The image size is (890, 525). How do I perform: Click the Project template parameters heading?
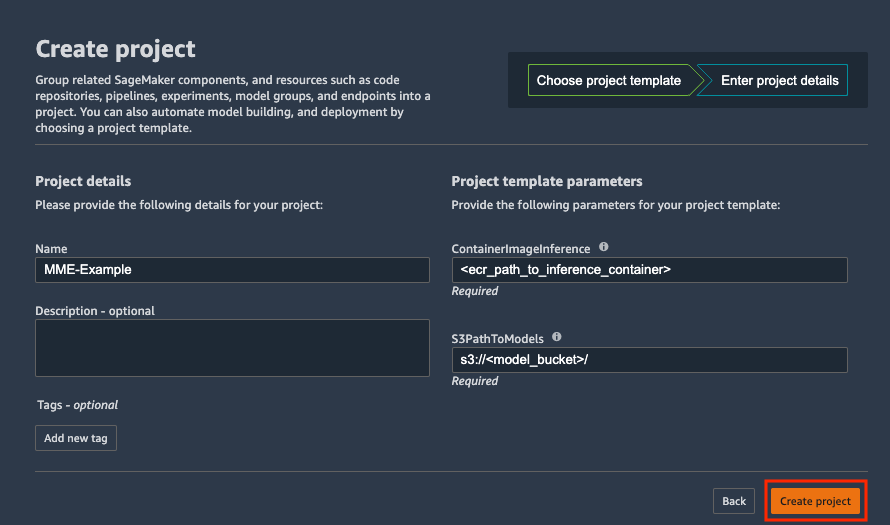pos(547,181)
